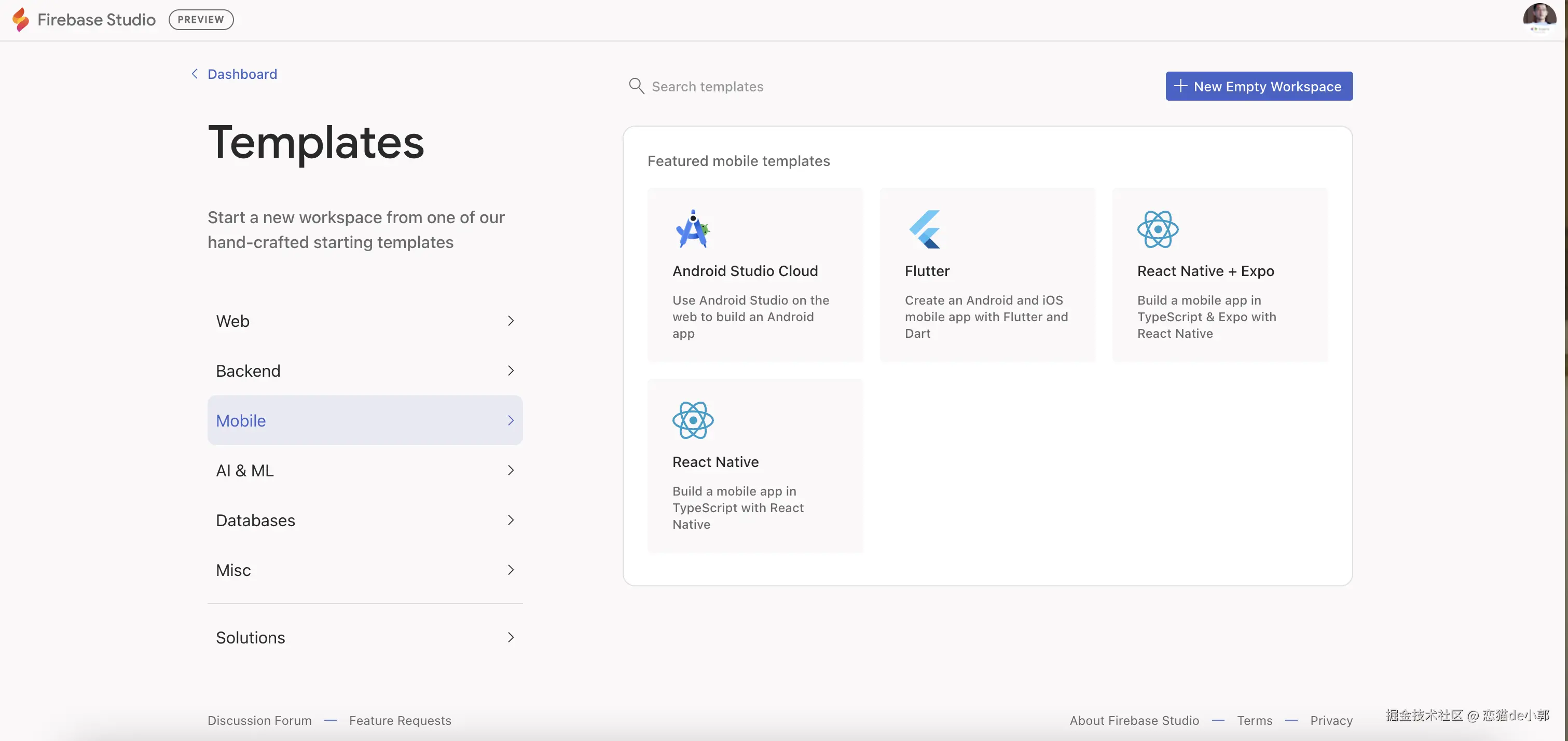Open About Firebase Studio link
Screen dimensions: 1568x741
pyautogui.click(x=1134, y=720)
